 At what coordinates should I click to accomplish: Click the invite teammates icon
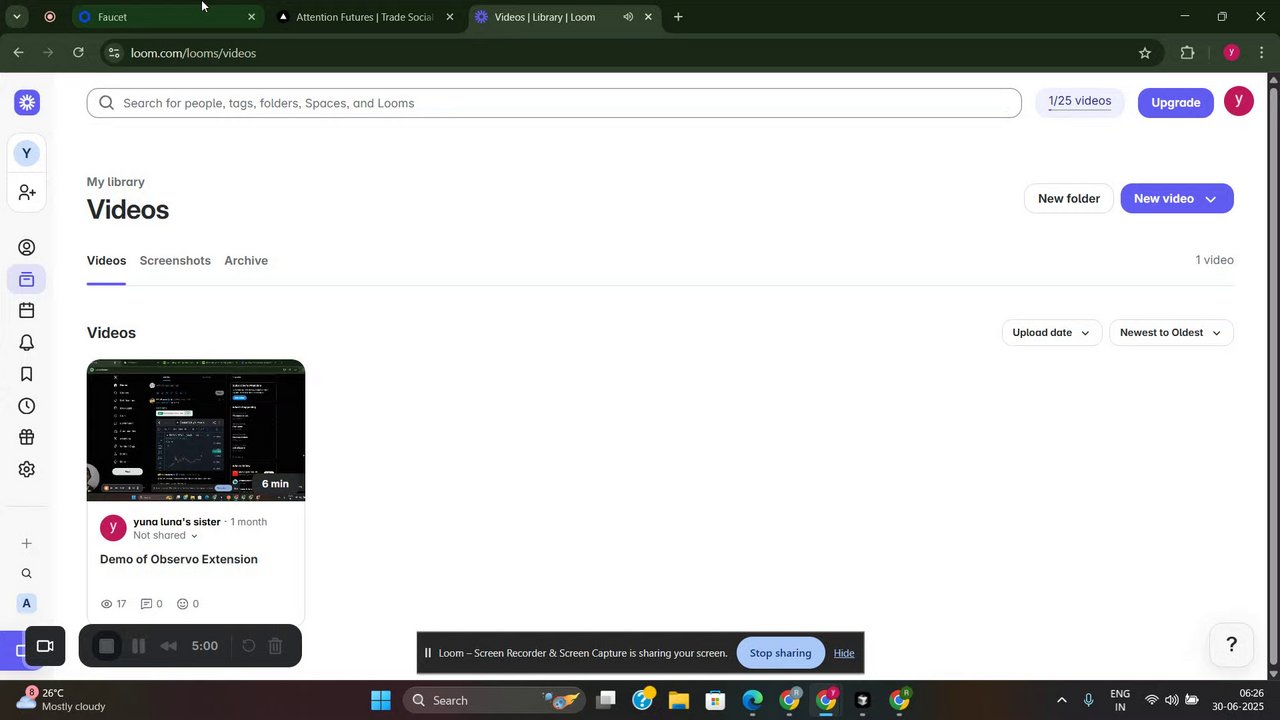click(x=27, y=192)
